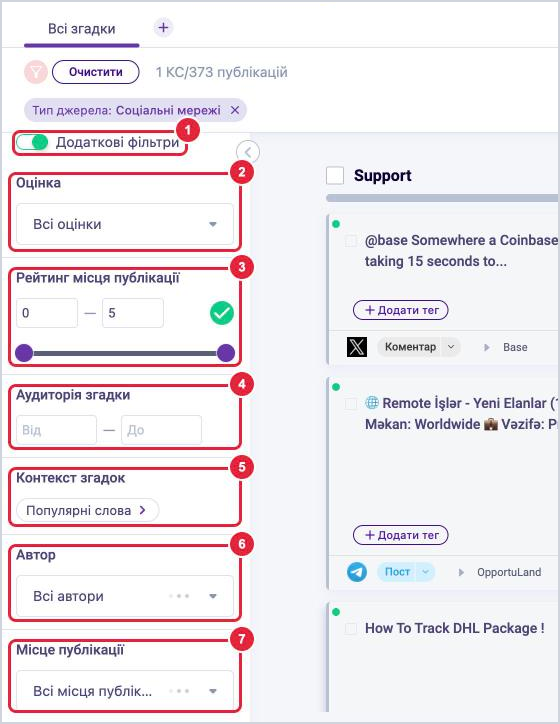Remove the Соціальні мережі source filter chip
This screenshot has height=724, width=560.
(x=235, y=110)
